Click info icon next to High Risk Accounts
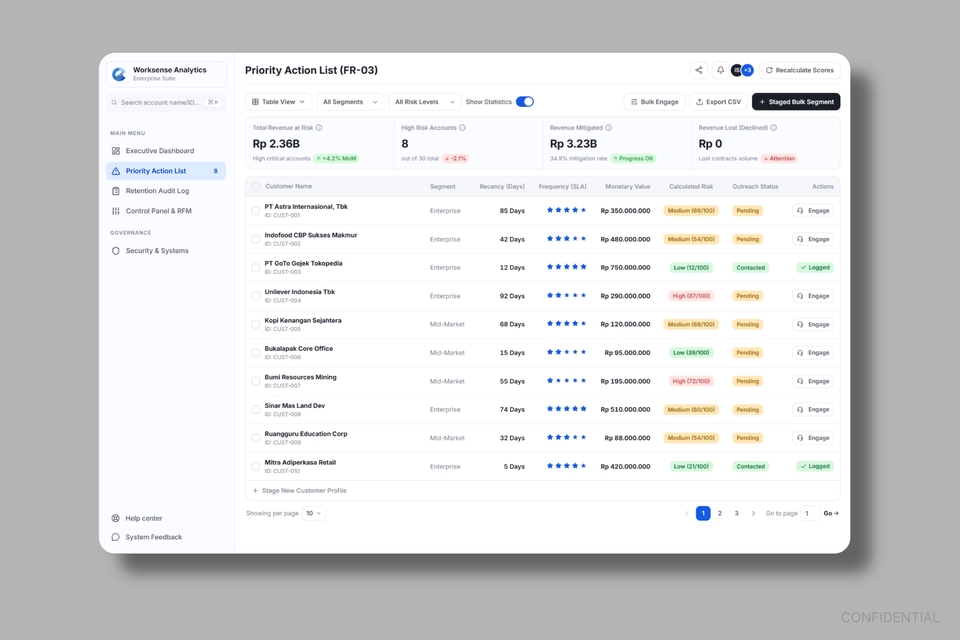Screen dimensions: 960x640 coord(462,128)
